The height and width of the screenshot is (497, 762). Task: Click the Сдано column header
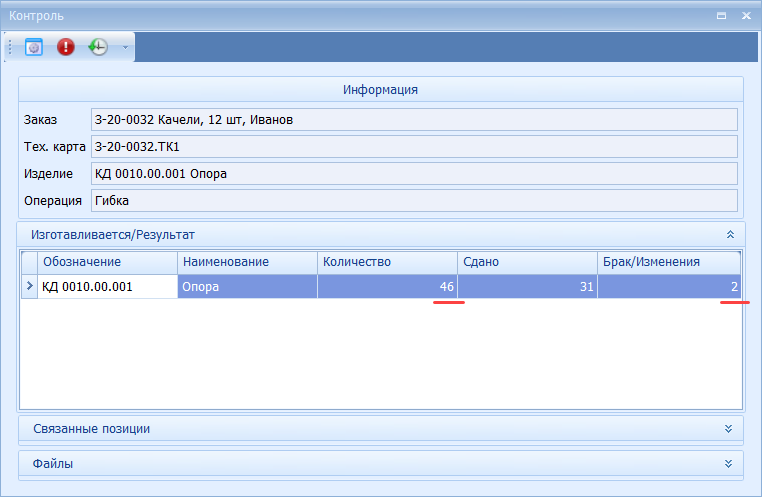pos(527,262)
